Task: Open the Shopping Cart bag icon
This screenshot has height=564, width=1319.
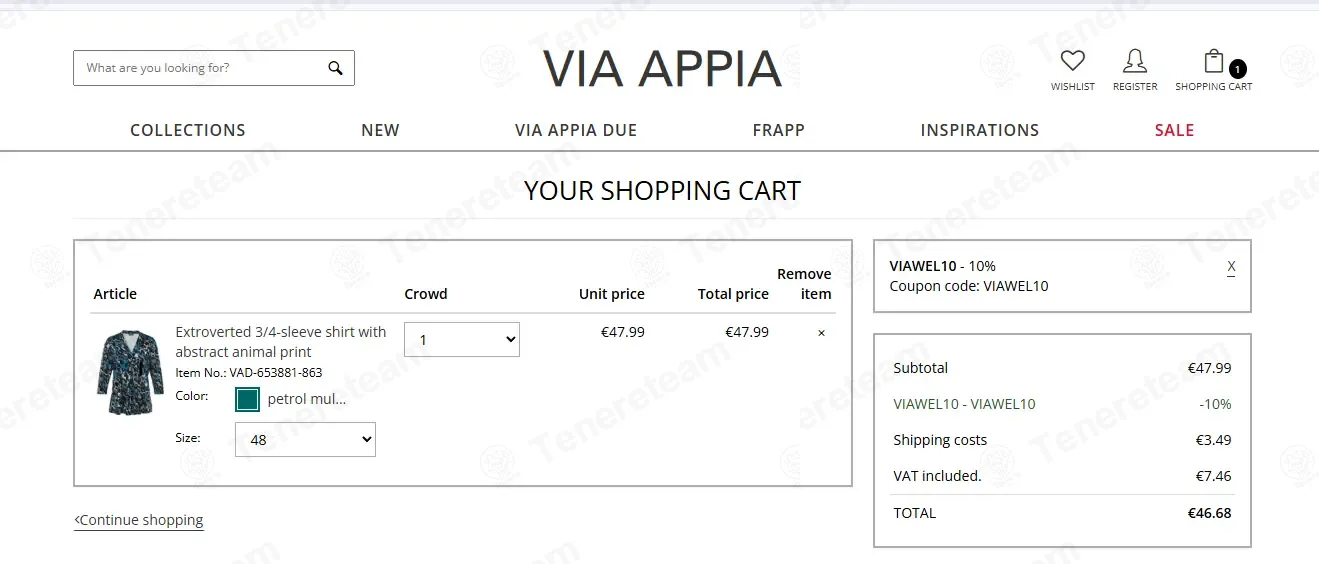Action: point(1213,61)
